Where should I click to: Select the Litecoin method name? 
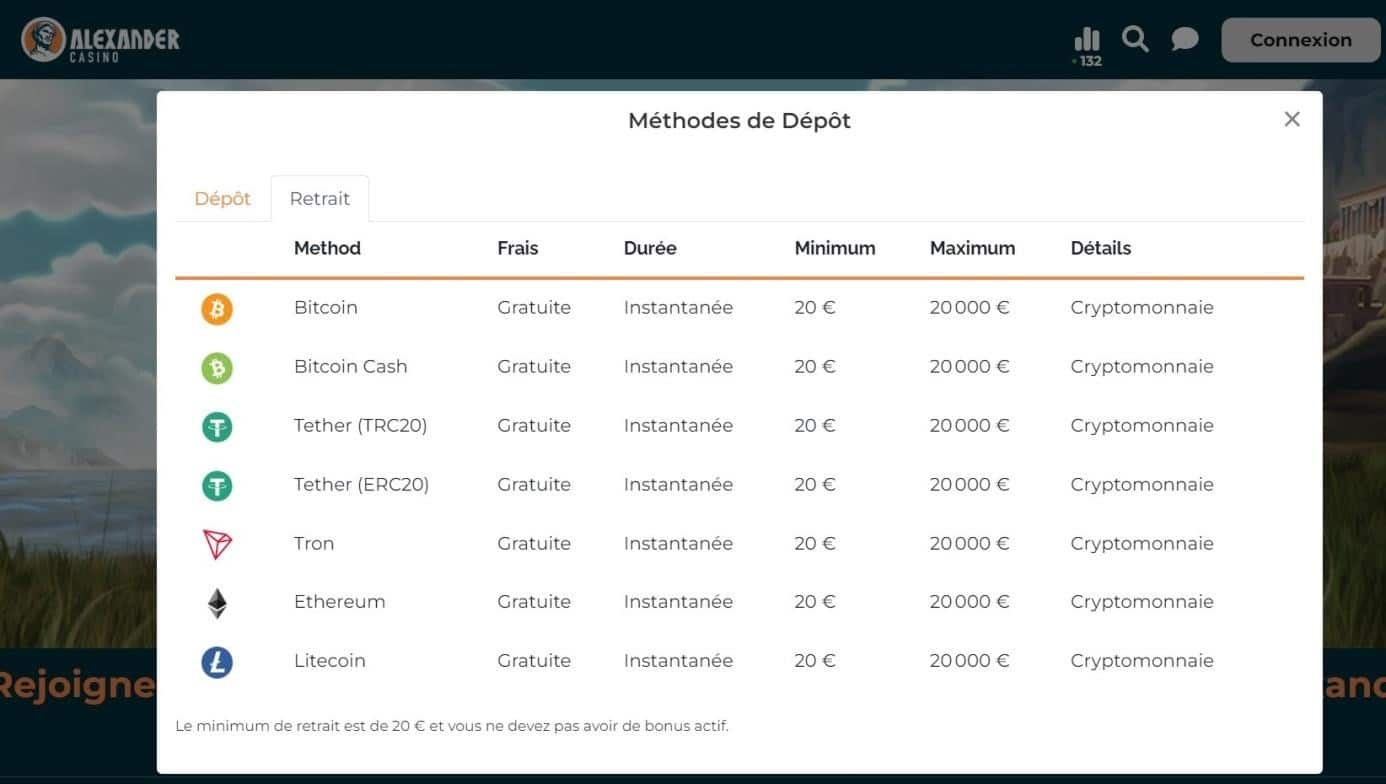point(330,660)
